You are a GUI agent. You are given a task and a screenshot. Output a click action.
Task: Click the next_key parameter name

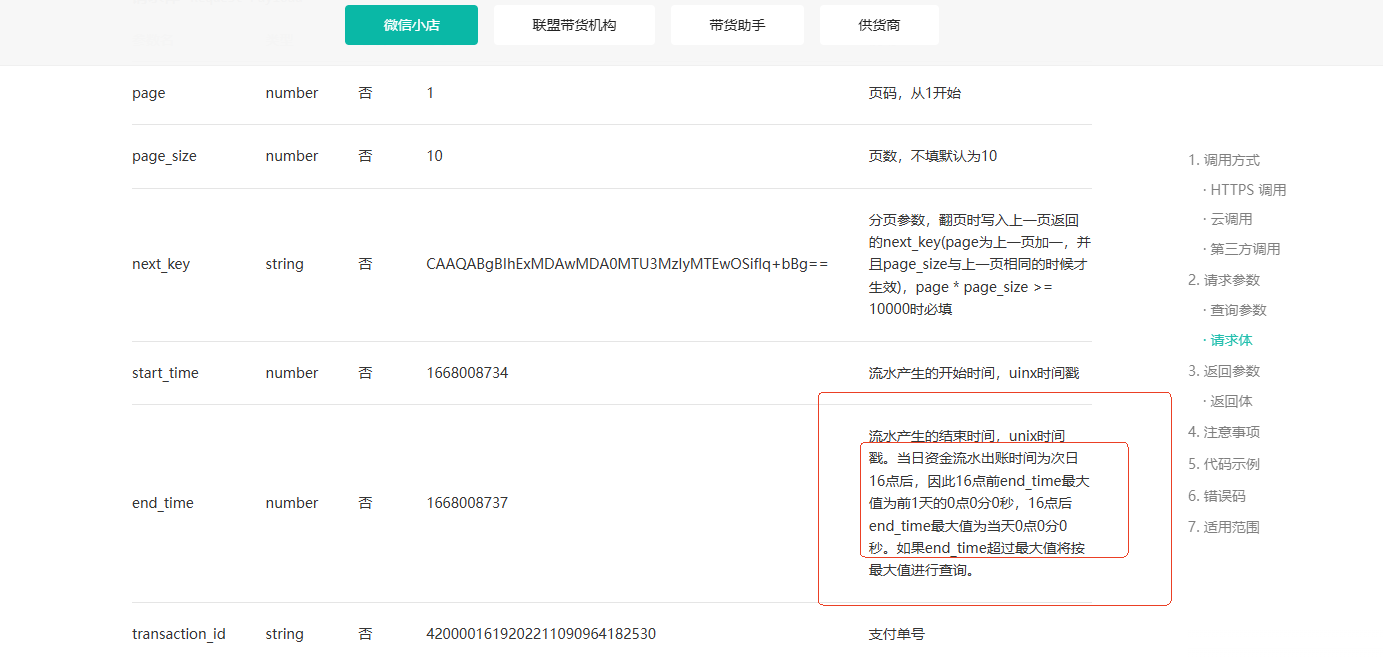coord(161,264)
